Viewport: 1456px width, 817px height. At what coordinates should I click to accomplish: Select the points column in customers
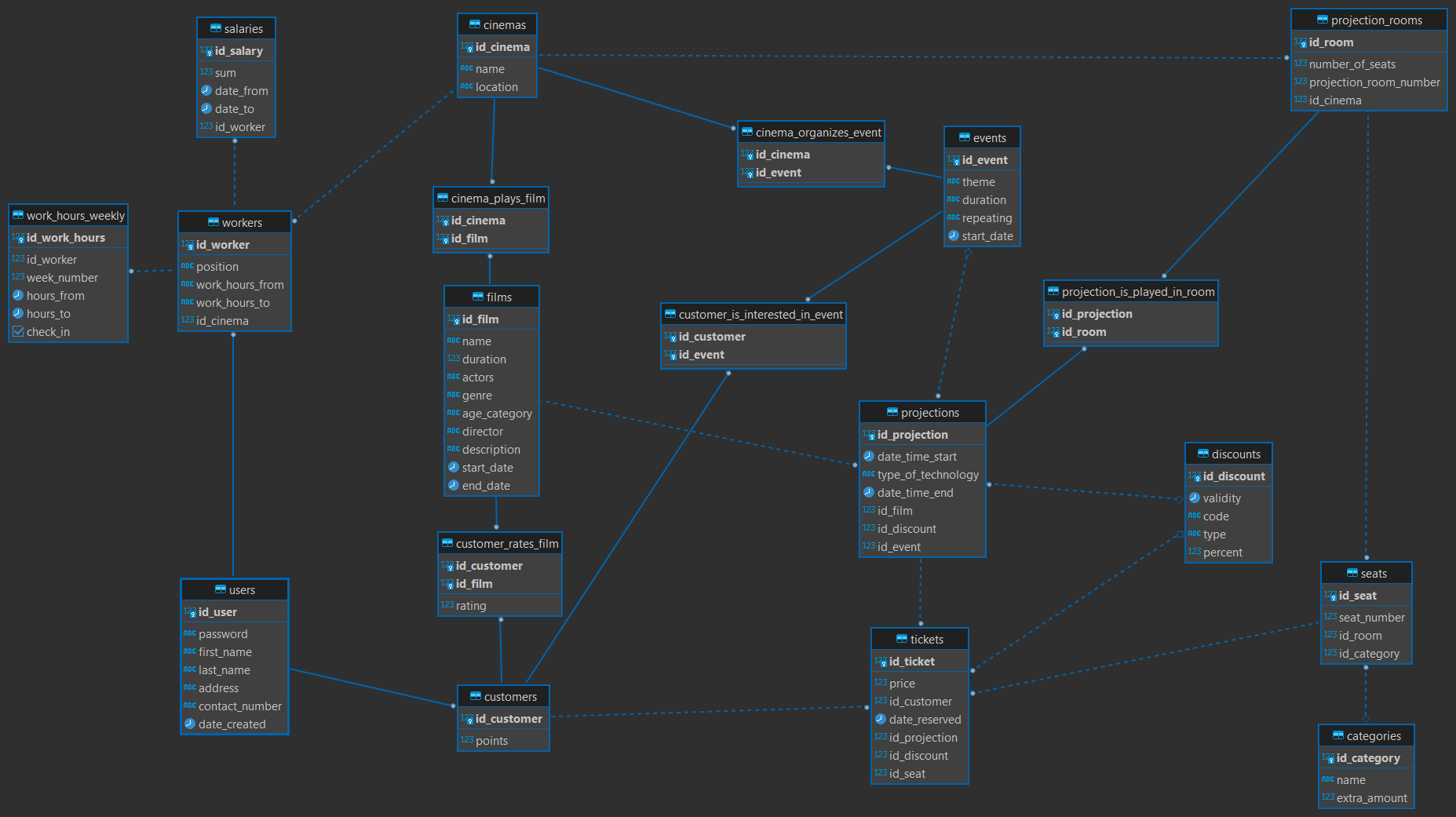point(491,740)
